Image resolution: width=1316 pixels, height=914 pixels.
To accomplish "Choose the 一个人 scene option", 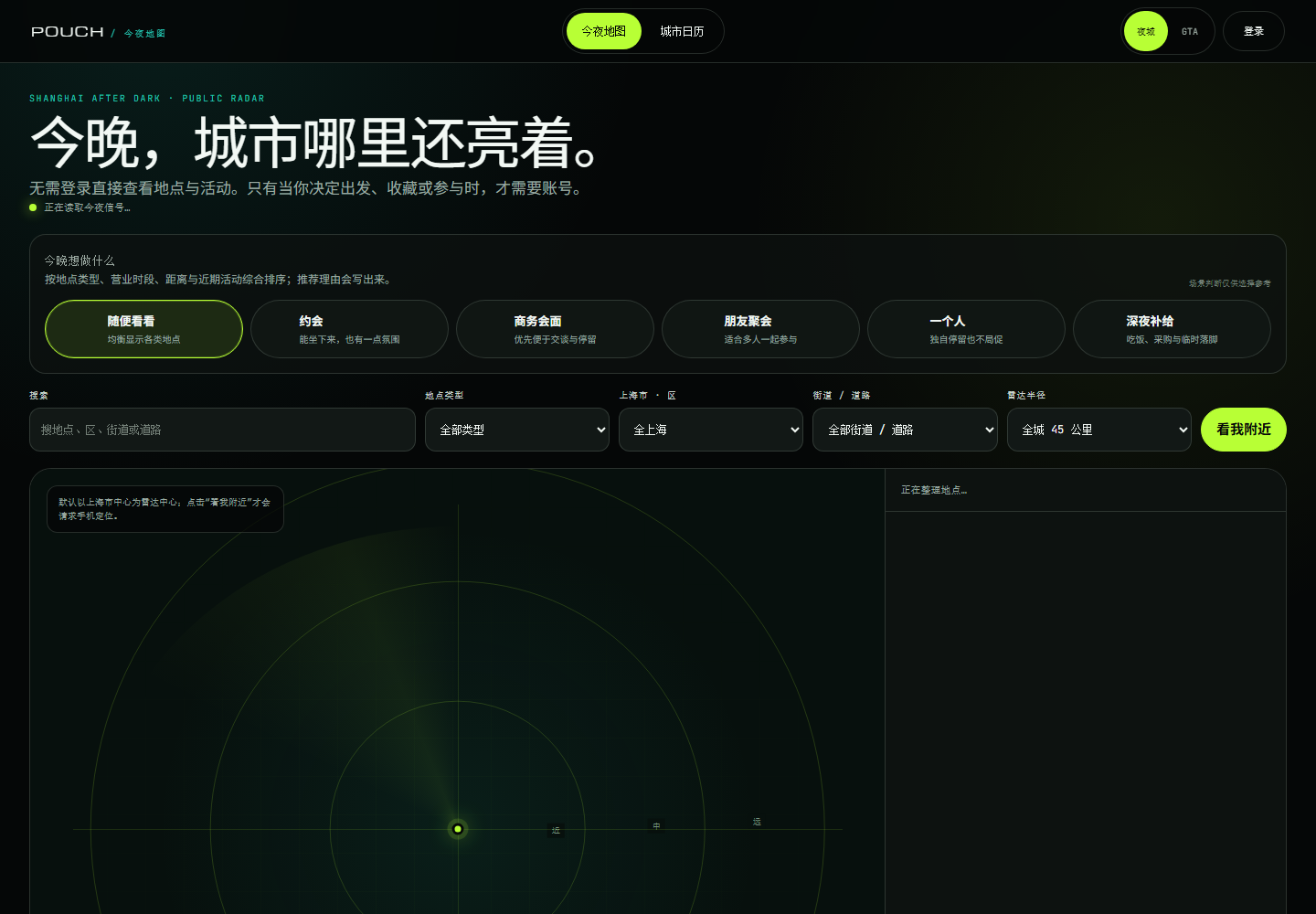I will (x=966, y=329).
